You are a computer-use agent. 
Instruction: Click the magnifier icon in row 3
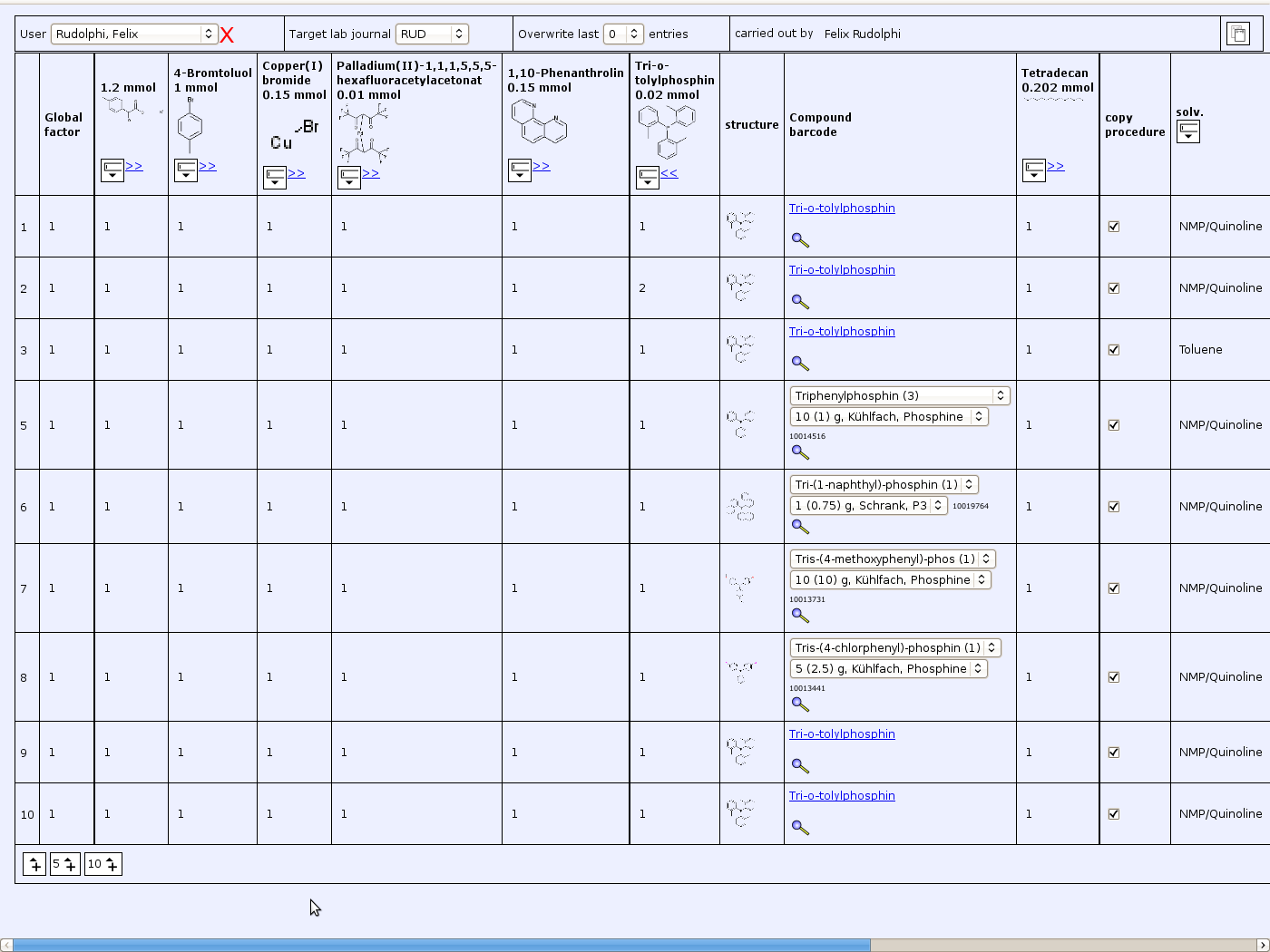coord(800,364)
